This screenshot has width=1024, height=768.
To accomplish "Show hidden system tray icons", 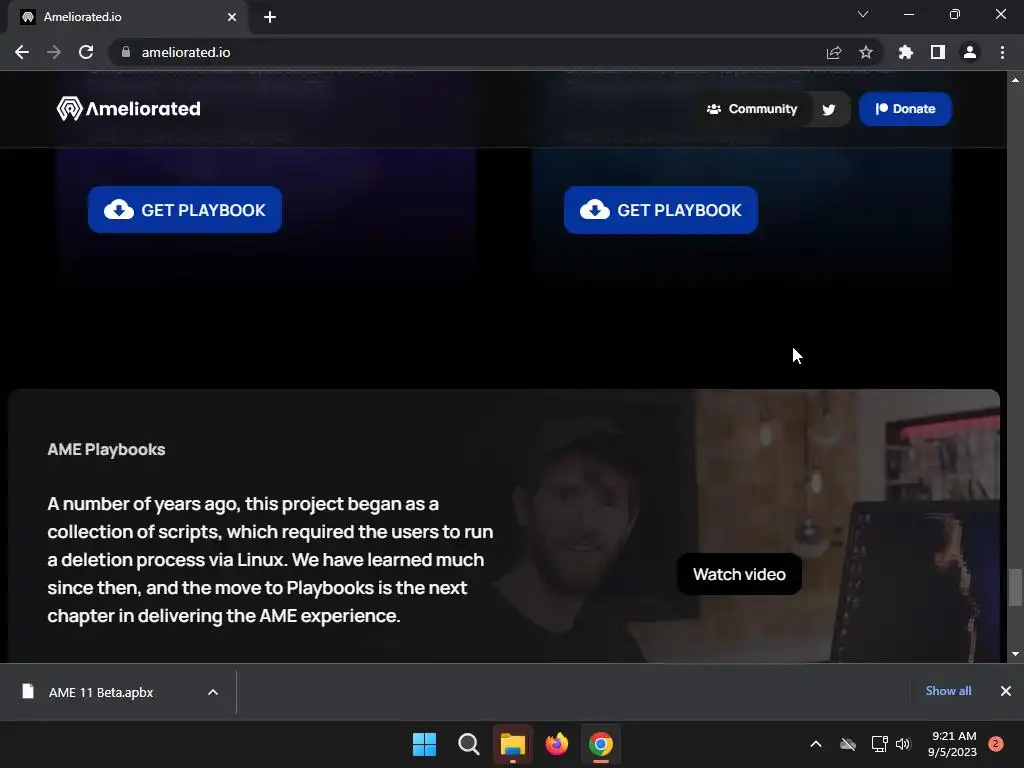I will (816, 744).
